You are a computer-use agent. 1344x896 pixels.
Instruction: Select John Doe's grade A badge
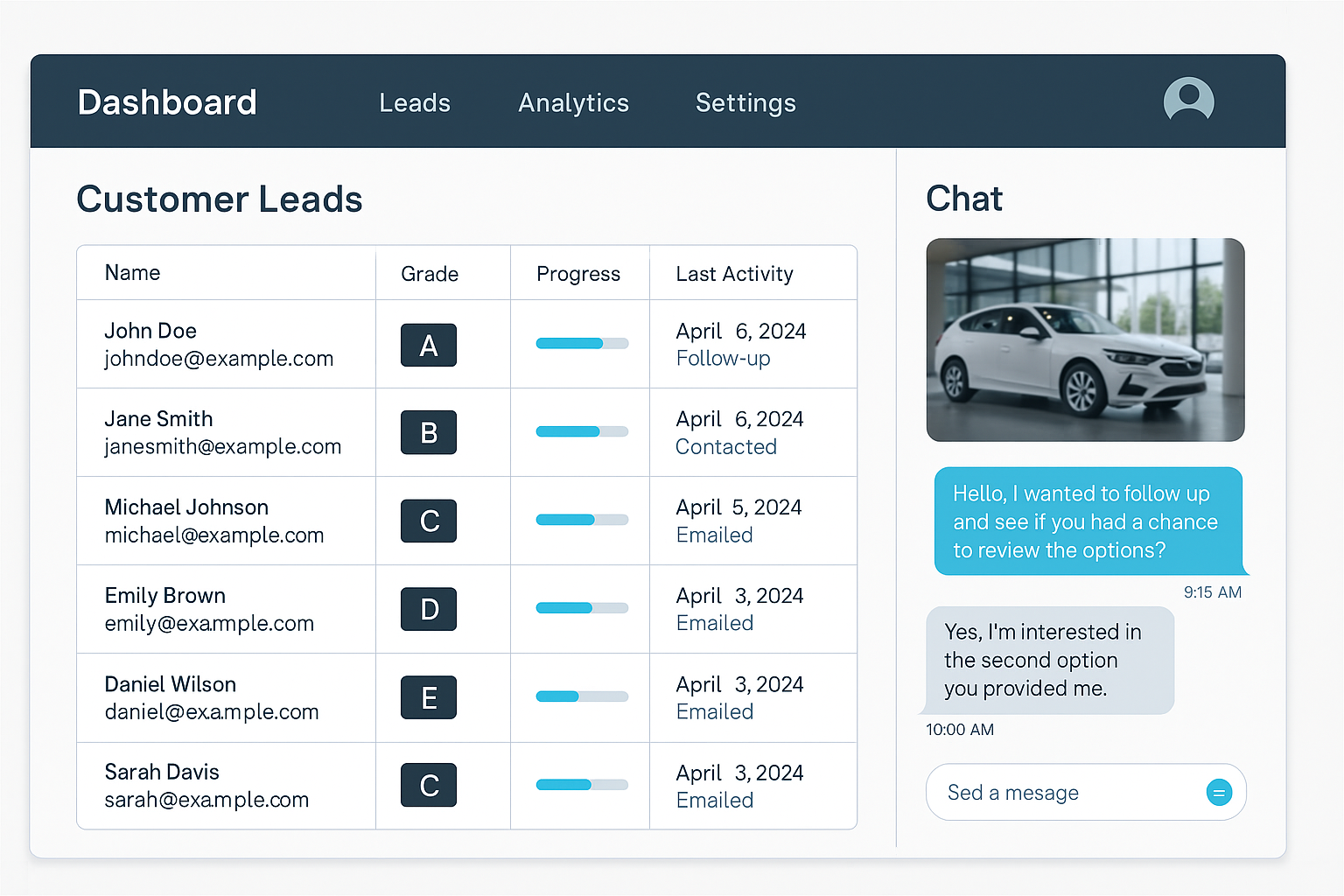pyautogui.click(x=428, y=345)
